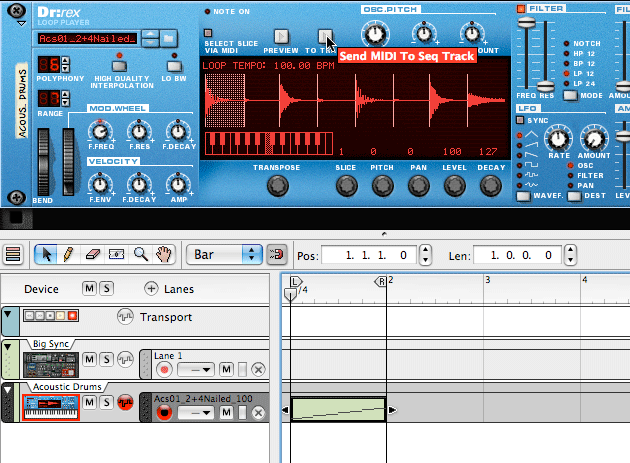Open the Bar snap value dropdown
The width and height of the screenshot is (630, 463).
pos(225,254)
